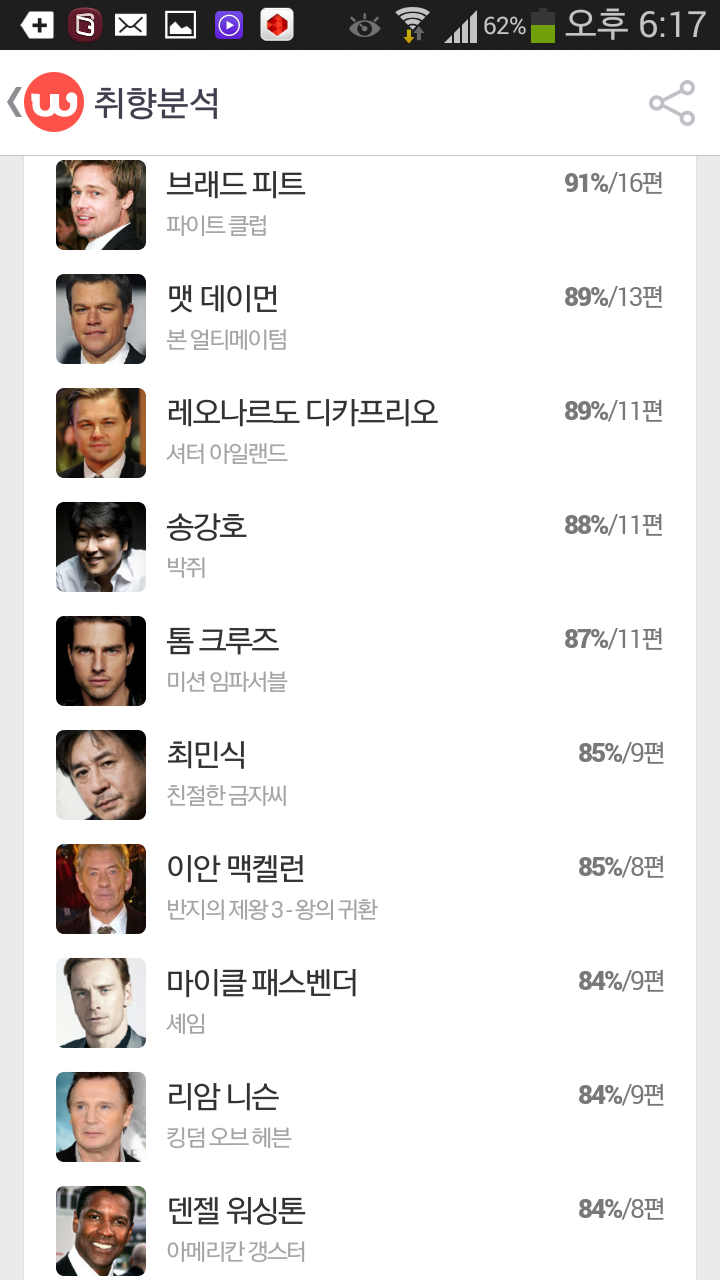This screenshot has height=1280, width=720.
Task: Tap the red cube app notification icon
Action: click(x=277, y=25)
